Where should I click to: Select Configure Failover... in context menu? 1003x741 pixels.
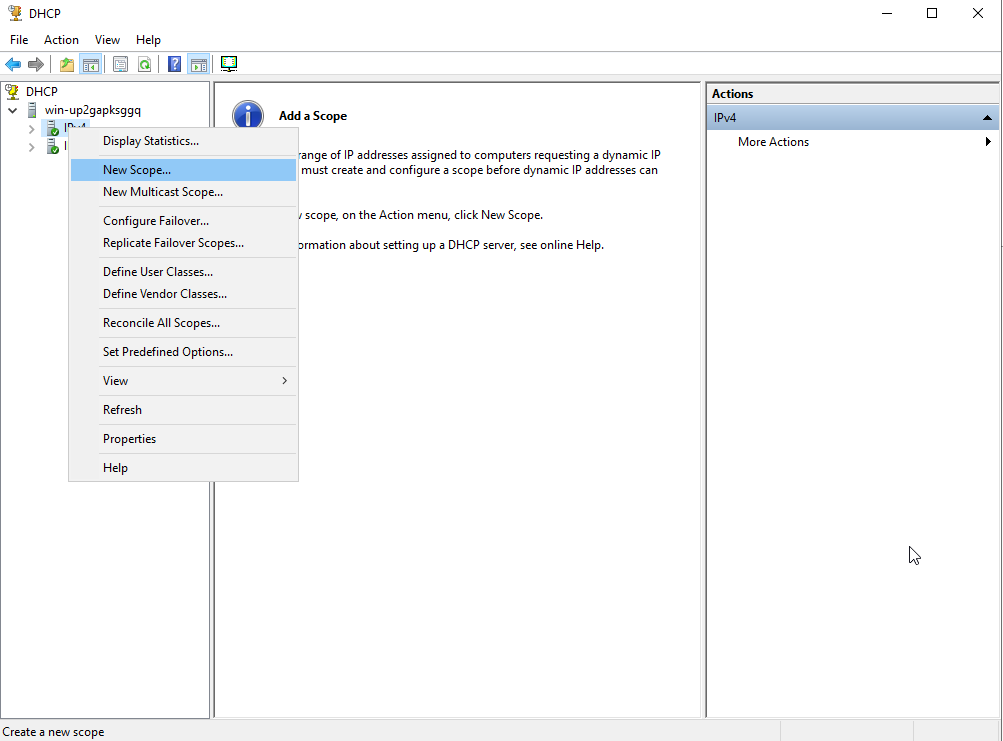click(x=156, y=221)
